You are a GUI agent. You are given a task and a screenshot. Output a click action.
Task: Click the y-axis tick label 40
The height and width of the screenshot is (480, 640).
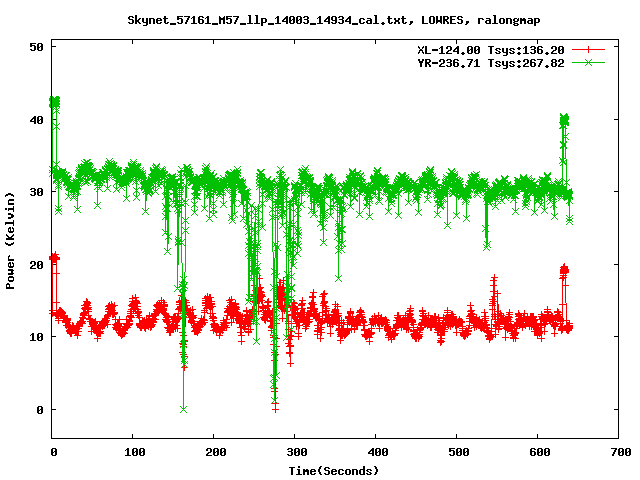36,120
